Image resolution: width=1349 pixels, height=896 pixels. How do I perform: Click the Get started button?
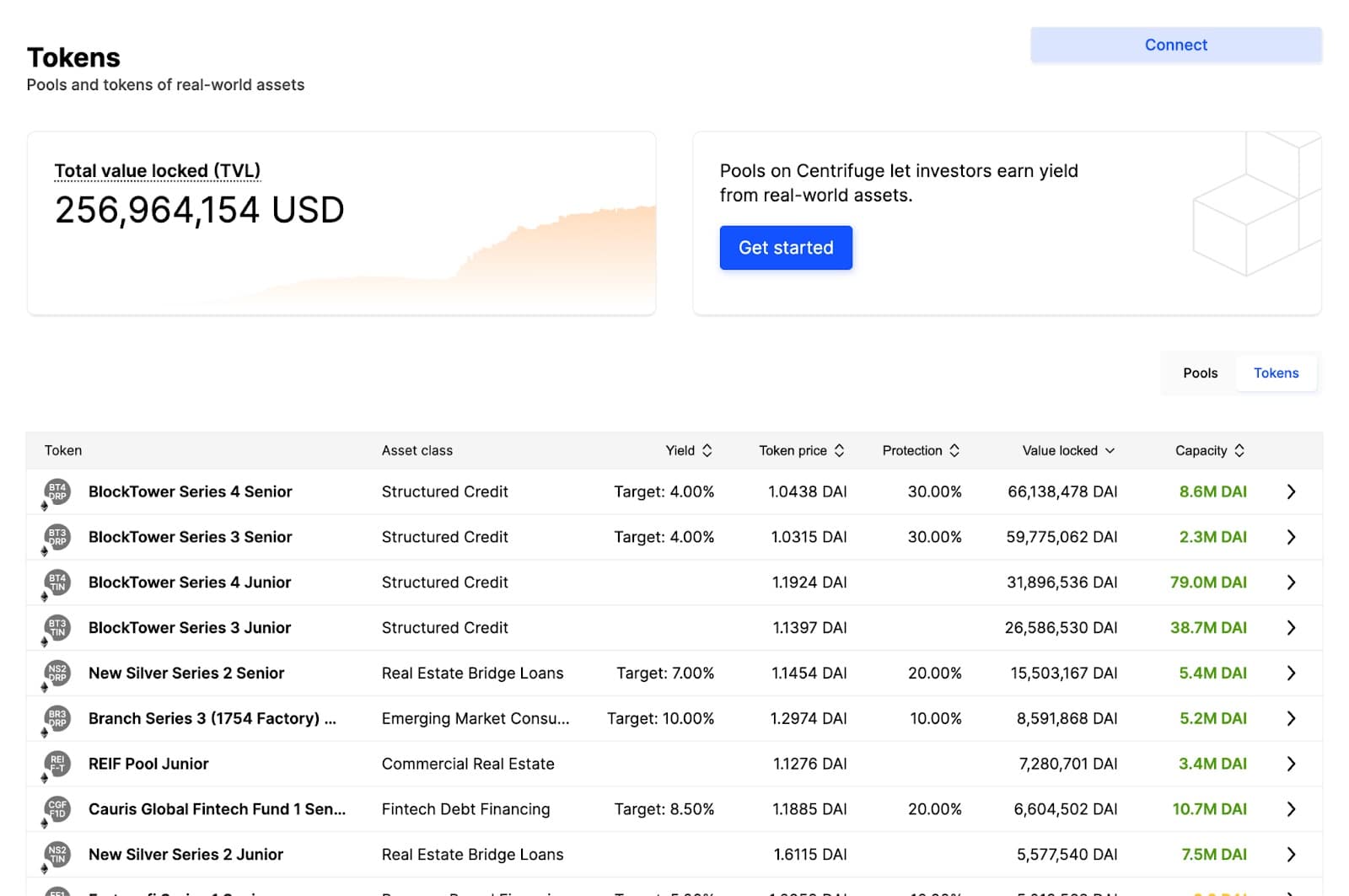click(x=786, y=248)
